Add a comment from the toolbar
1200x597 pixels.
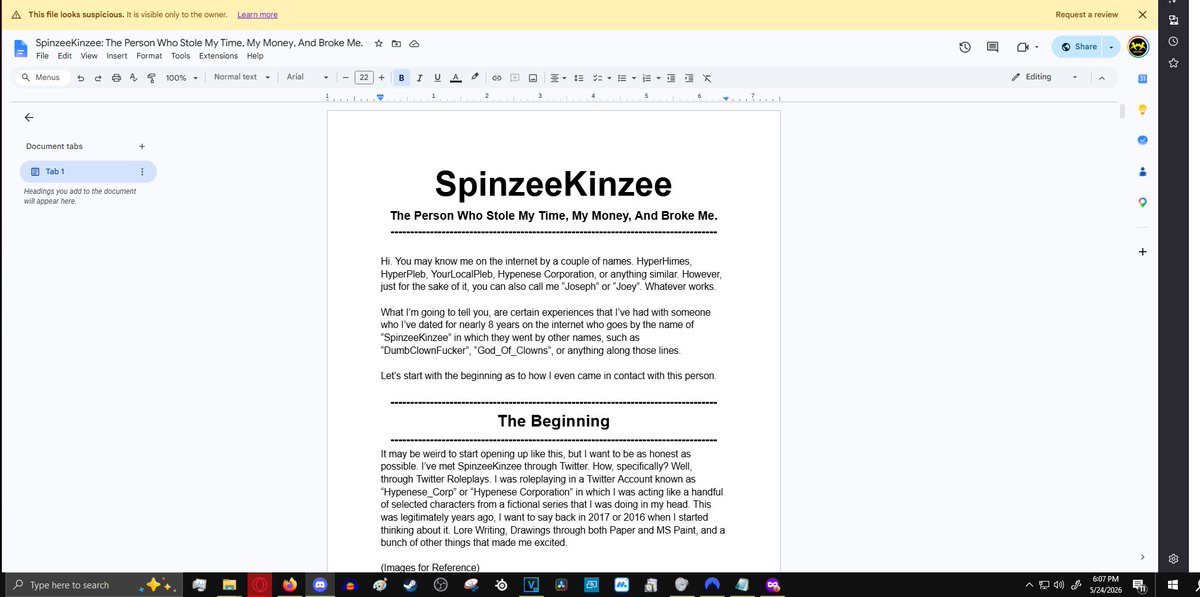[x=515, y=78]
